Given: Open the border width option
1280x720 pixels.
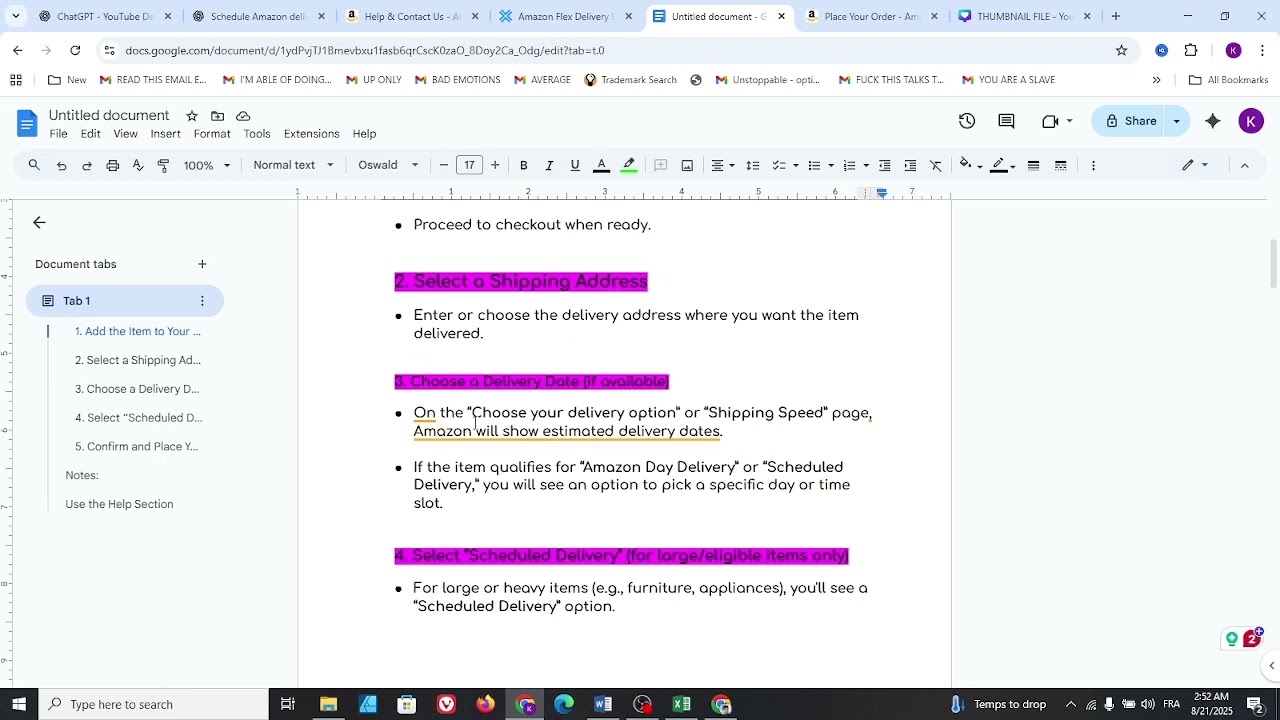Looking at the screenshot, I should [1034, 165].
